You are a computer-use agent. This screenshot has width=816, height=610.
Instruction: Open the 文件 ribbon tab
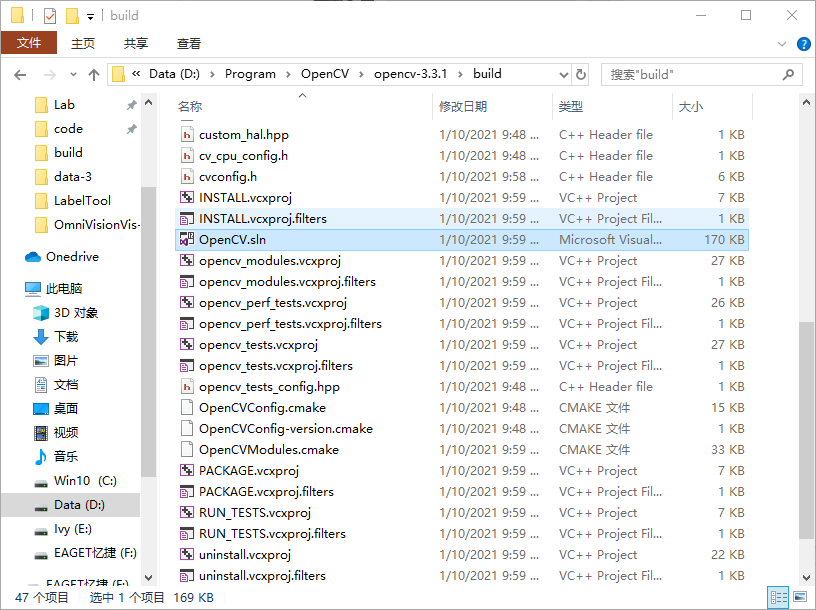coord(29,43)
